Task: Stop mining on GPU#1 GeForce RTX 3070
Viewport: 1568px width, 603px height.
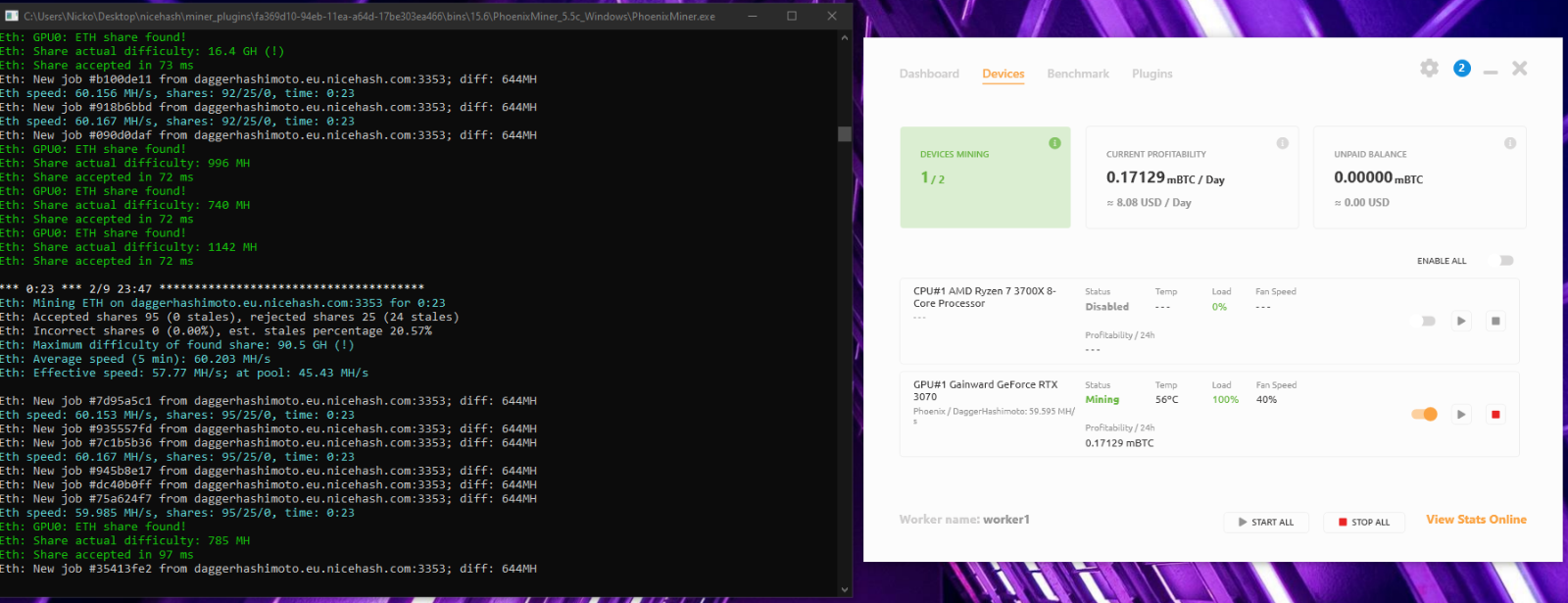Action: coord(1495,414)
